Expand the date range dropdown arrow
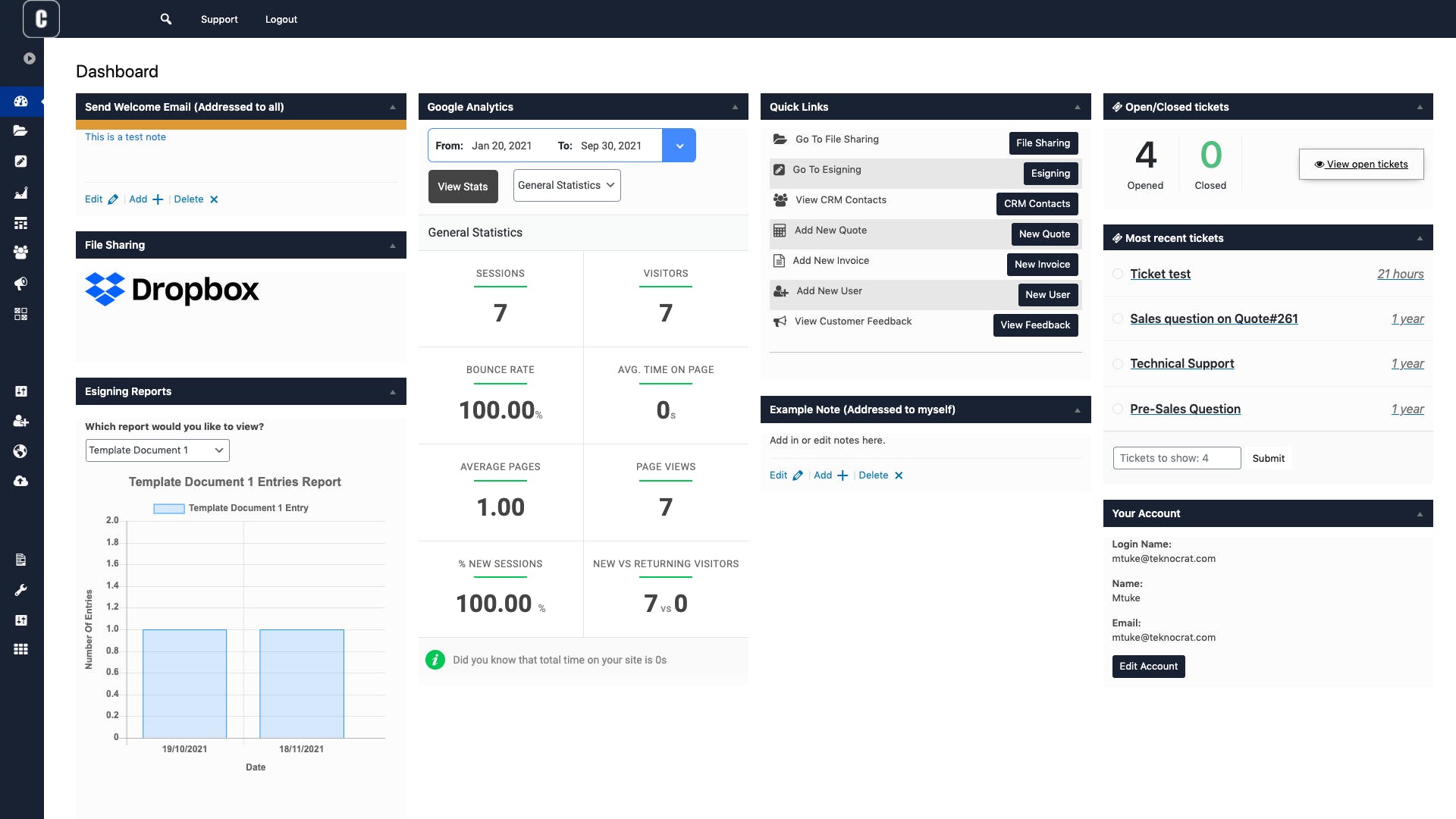 pos(679,146)
